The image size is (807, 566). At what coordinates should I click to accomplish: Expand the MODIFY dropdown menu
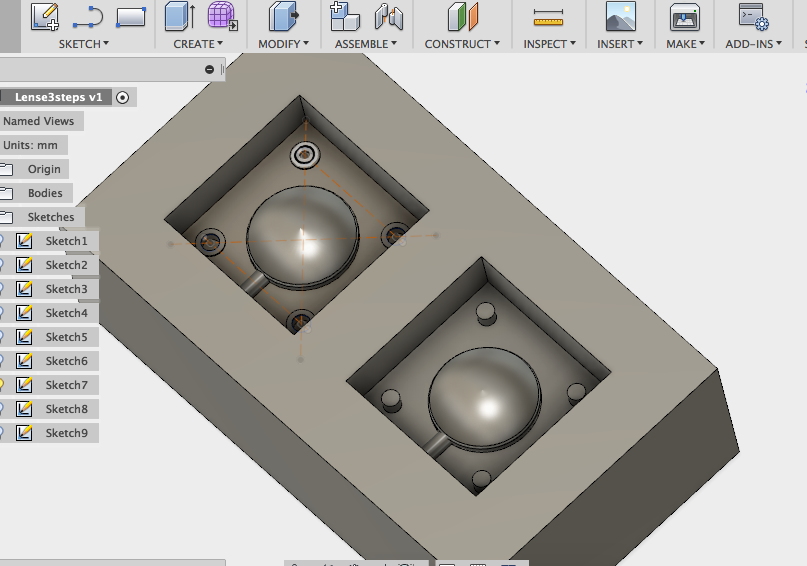click(x=284, y=44)
